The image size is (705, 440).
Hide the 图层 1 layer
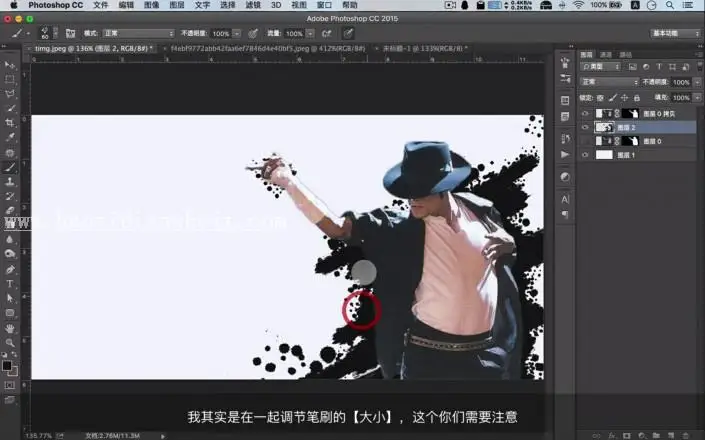(x=585, y=155)
